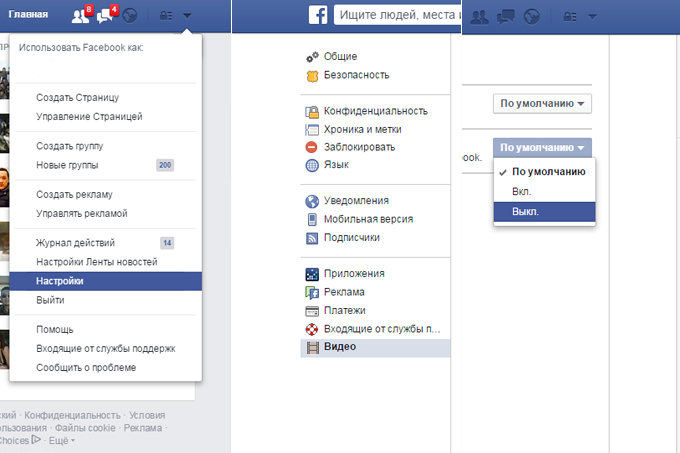Open Заблокировать settings section
This screenshot has height=453, width=680.
(x=359, y=147)
